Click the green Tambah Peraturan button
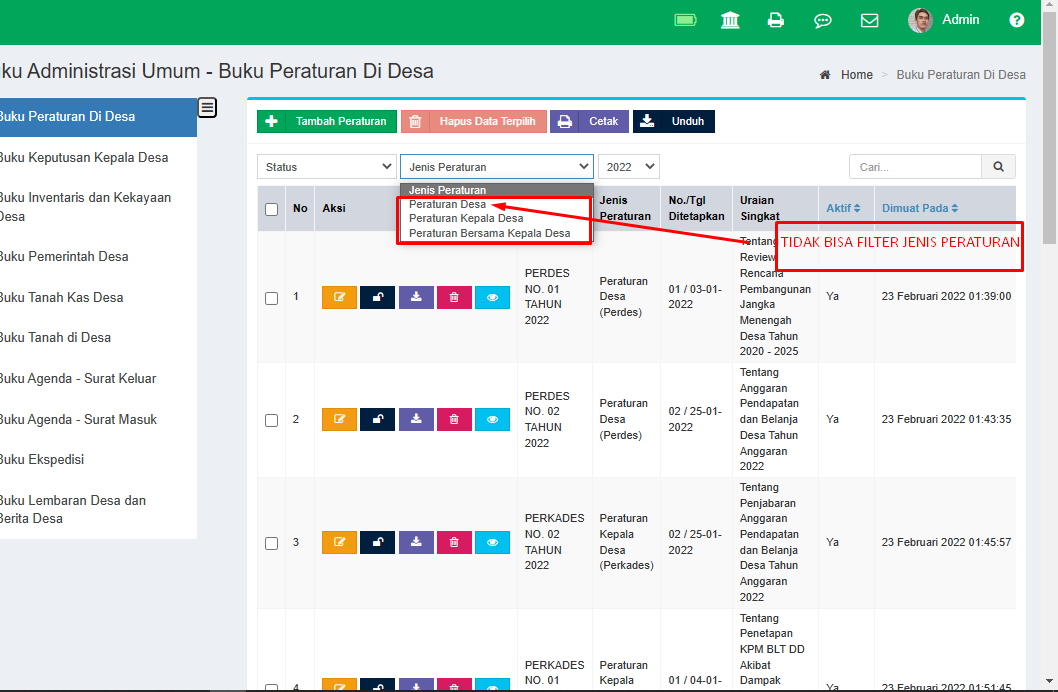The image size is (1058, 692). pyautogui.click(x=327, y=121)
